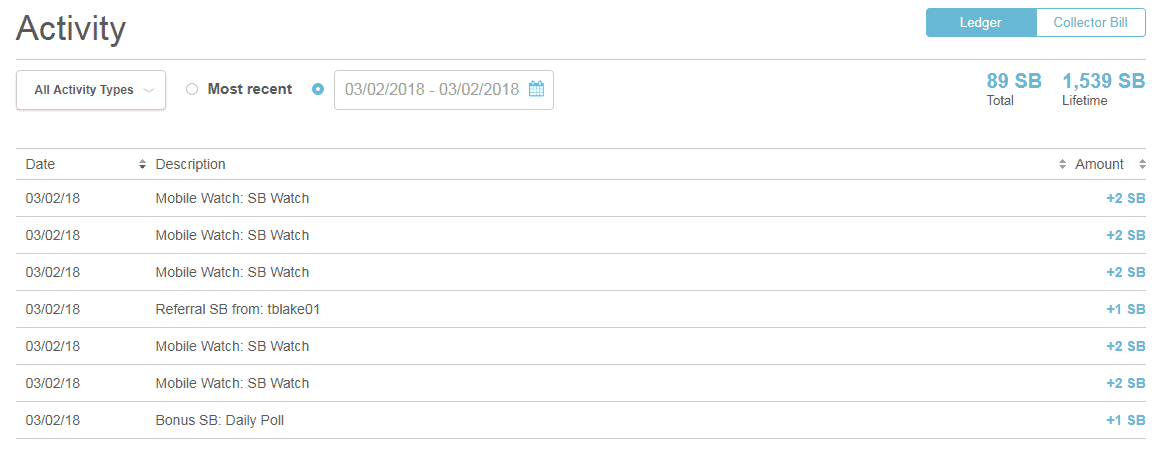The height and width of the screenshot is (452, 1162).
Task: Sort by Date column arrows
Action: click(142, 164)
